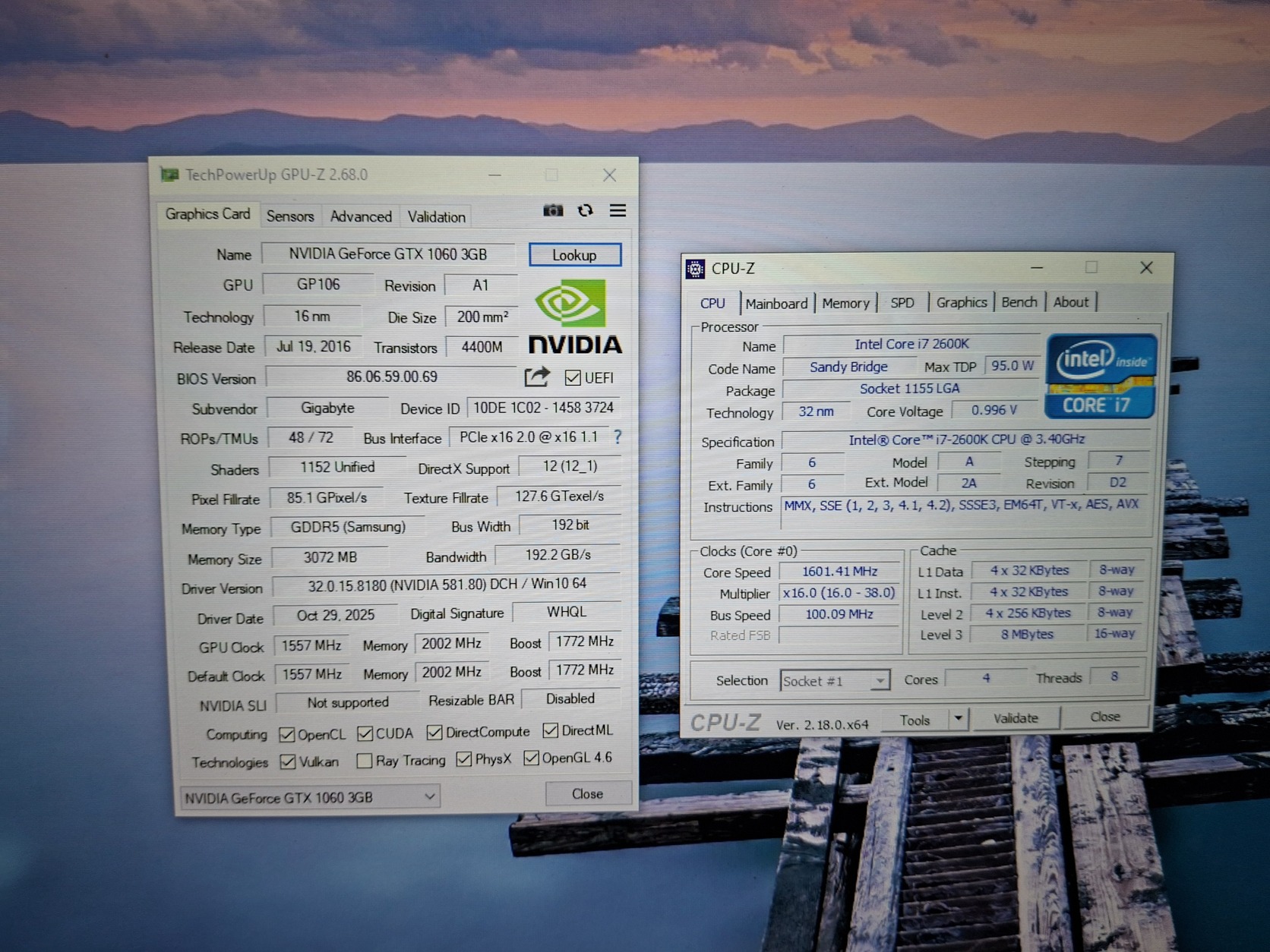Screen dimensions: 1270x952
Task: Click the Threads count field
Action: pos(1115,676)
